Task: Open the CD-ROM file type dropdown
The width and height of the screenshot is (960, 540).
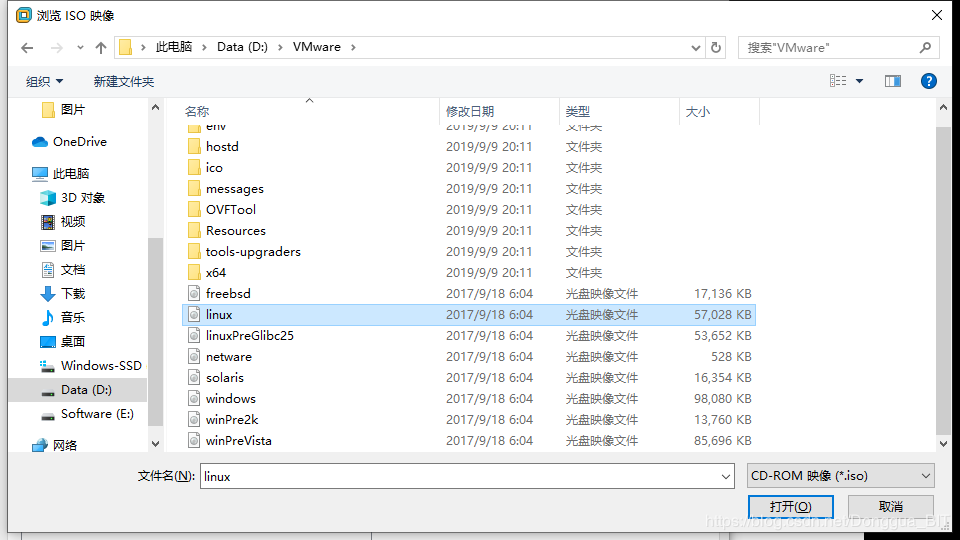Action: click(x=840, y=477)
